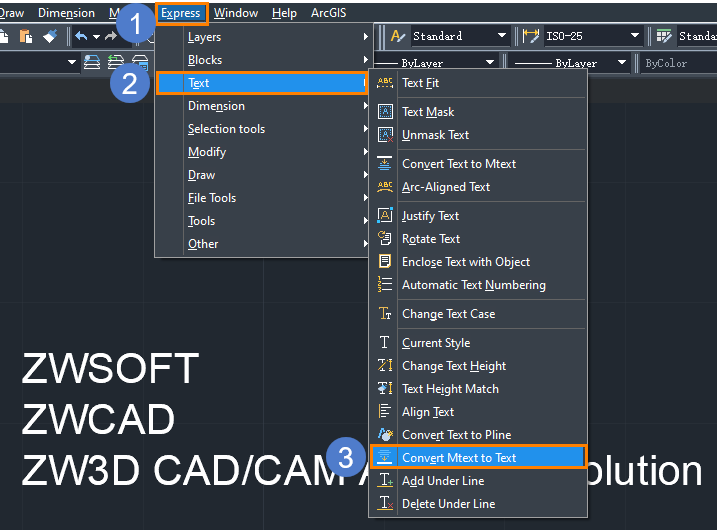This screenshot has height=530, width=717.
Task: Click the Arc-Aligned Text icon
Action: 385,187
